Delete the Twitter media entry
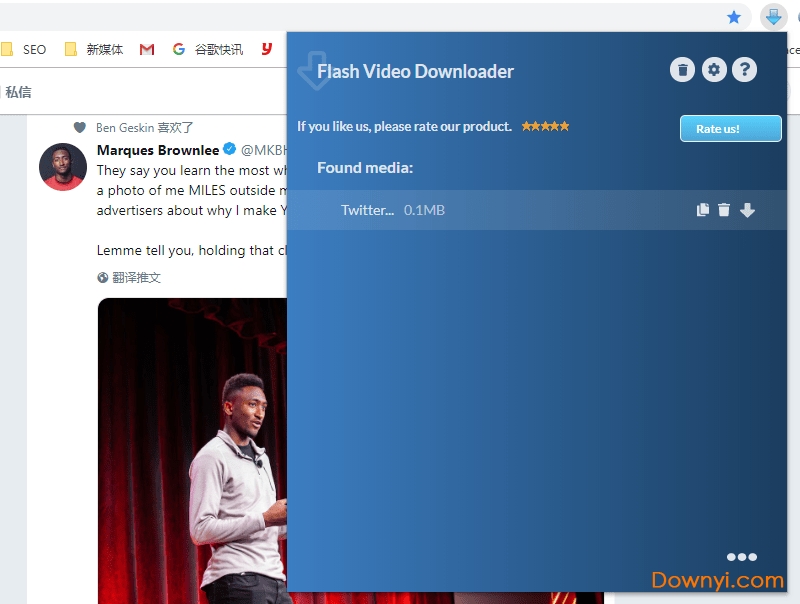Screen dimensions: 800x604 (x=725, y=209)
